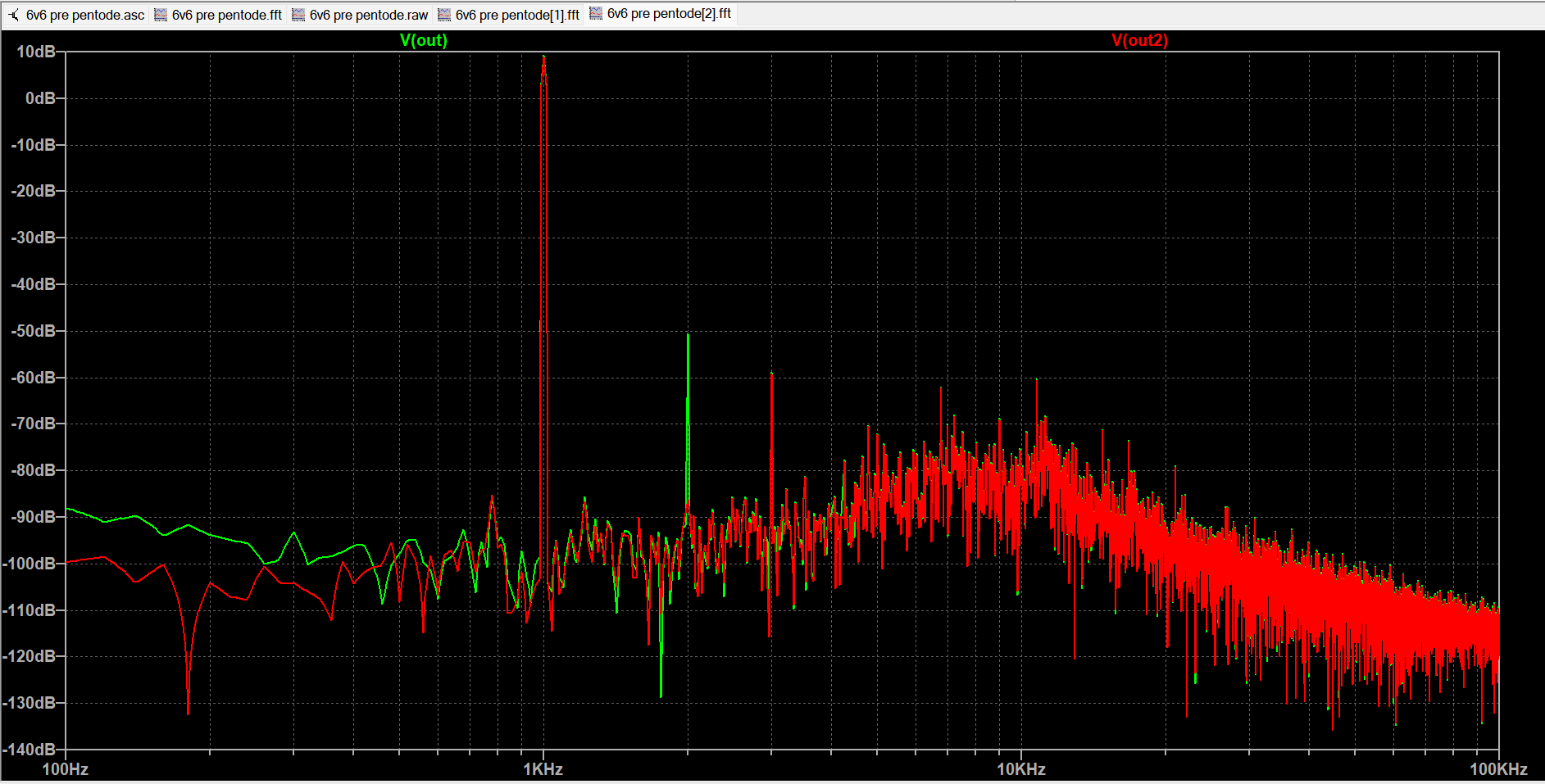Click the schematic icon on .asc tab

pos(14,15)
